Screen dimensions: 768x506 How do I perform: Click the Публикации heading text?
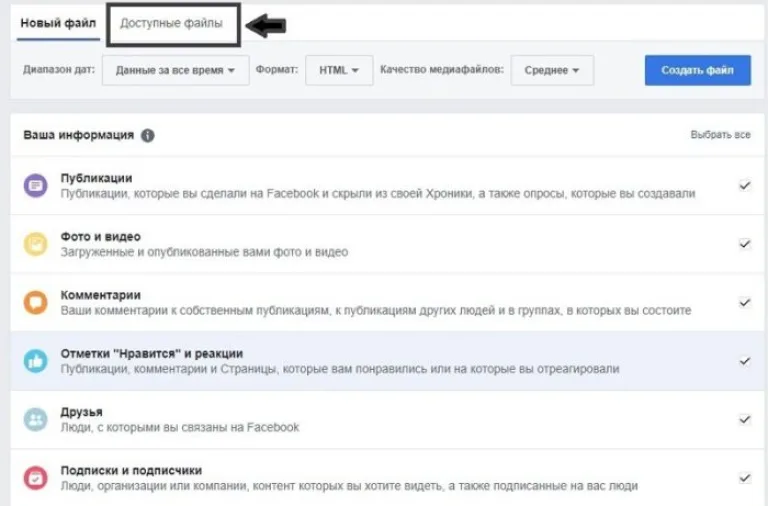(96, 178)
